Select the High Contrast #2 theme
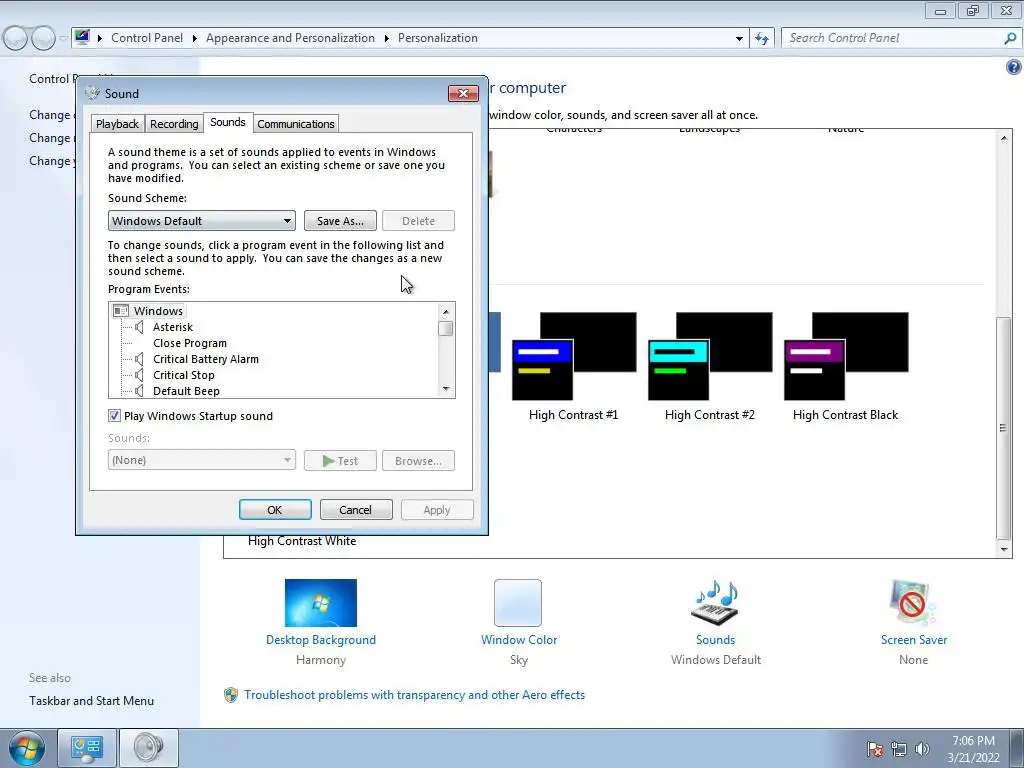 point(710,366)
